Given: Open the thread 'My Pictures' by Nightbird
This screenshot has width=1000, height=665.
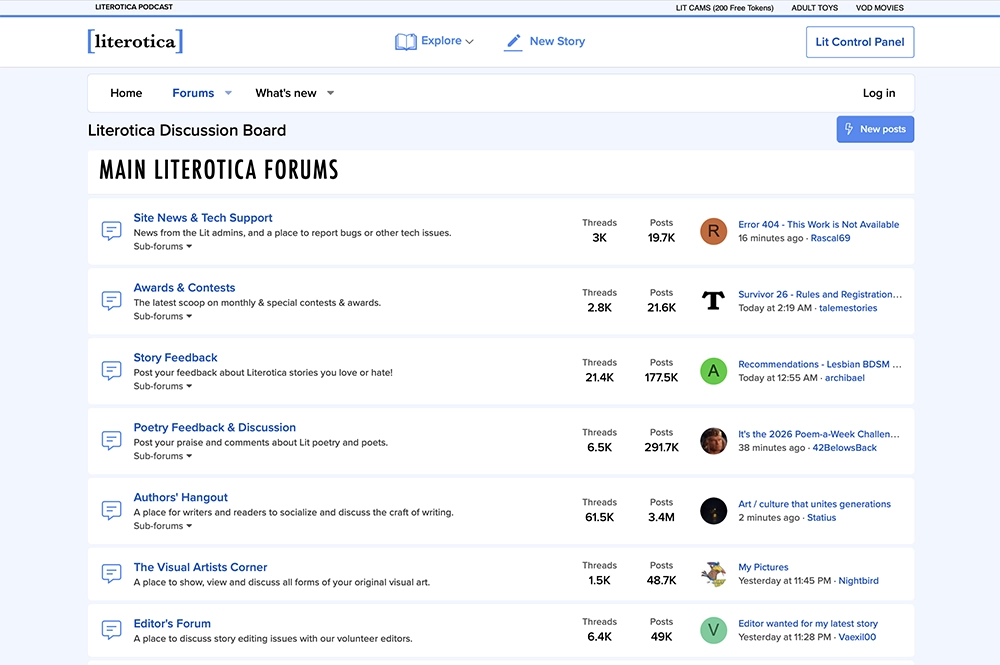Looking at the screenshot, I should pos(763,567).
